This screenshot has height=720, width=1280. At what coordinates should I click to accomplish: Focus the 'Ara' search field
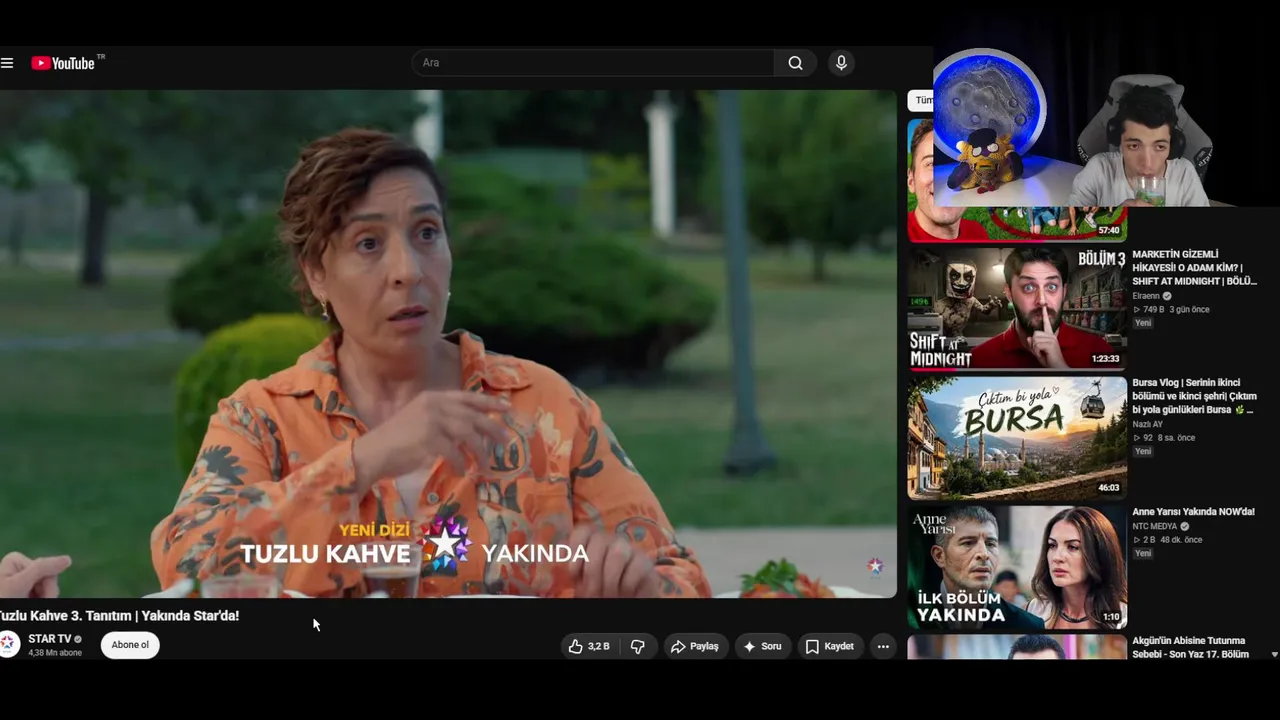(593, 63)
